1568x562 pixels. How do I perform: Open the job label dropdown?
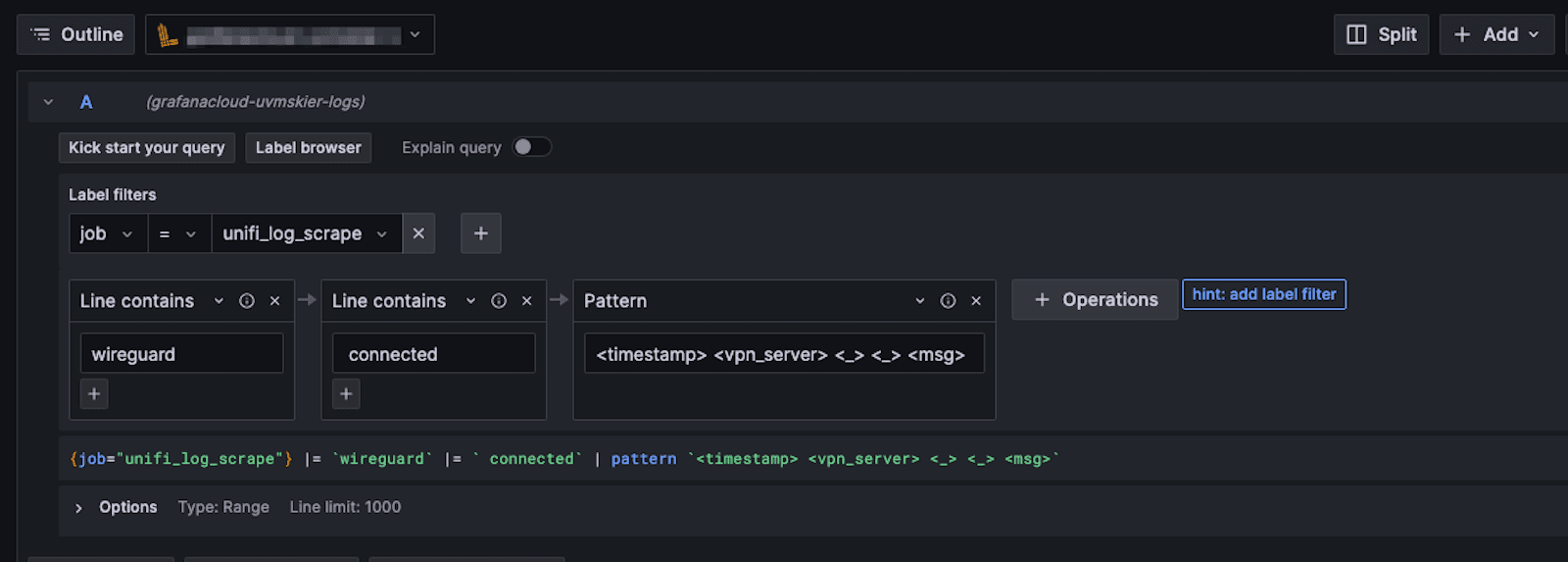coord(108,233)
